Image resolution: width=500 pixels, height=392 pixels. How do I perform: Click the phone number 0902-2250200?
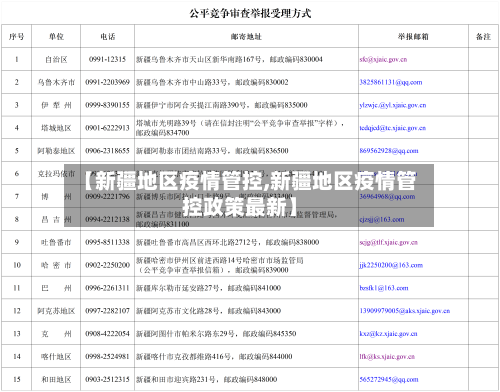(x=107, y=265)
